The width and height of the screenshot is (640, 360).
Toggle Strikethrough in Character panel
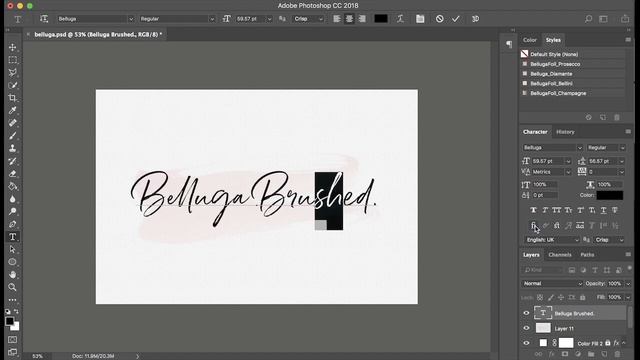click(615, 210)
